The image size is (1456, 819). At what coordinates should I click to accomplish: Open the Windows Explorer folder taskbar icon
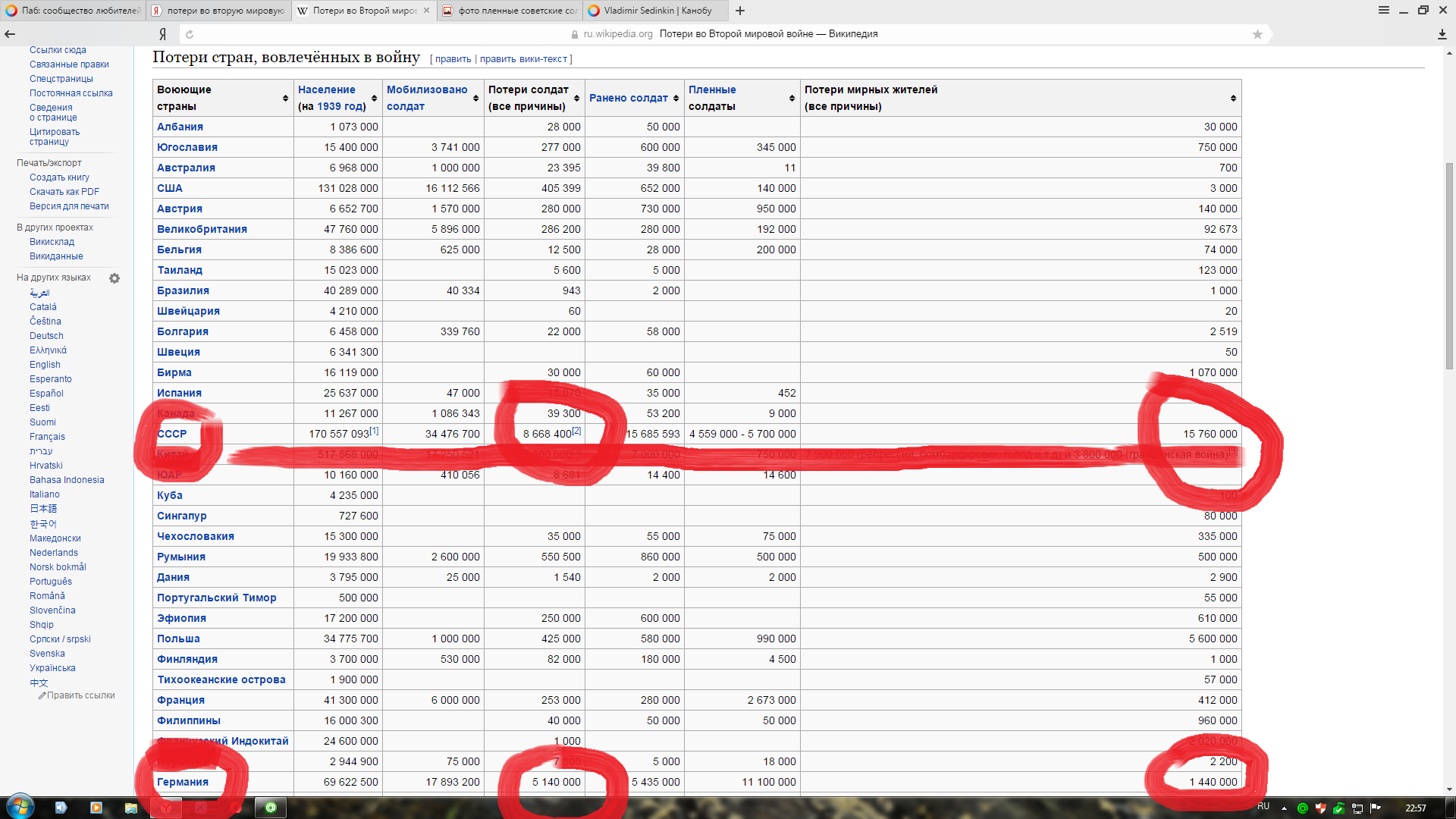[131, 808]
